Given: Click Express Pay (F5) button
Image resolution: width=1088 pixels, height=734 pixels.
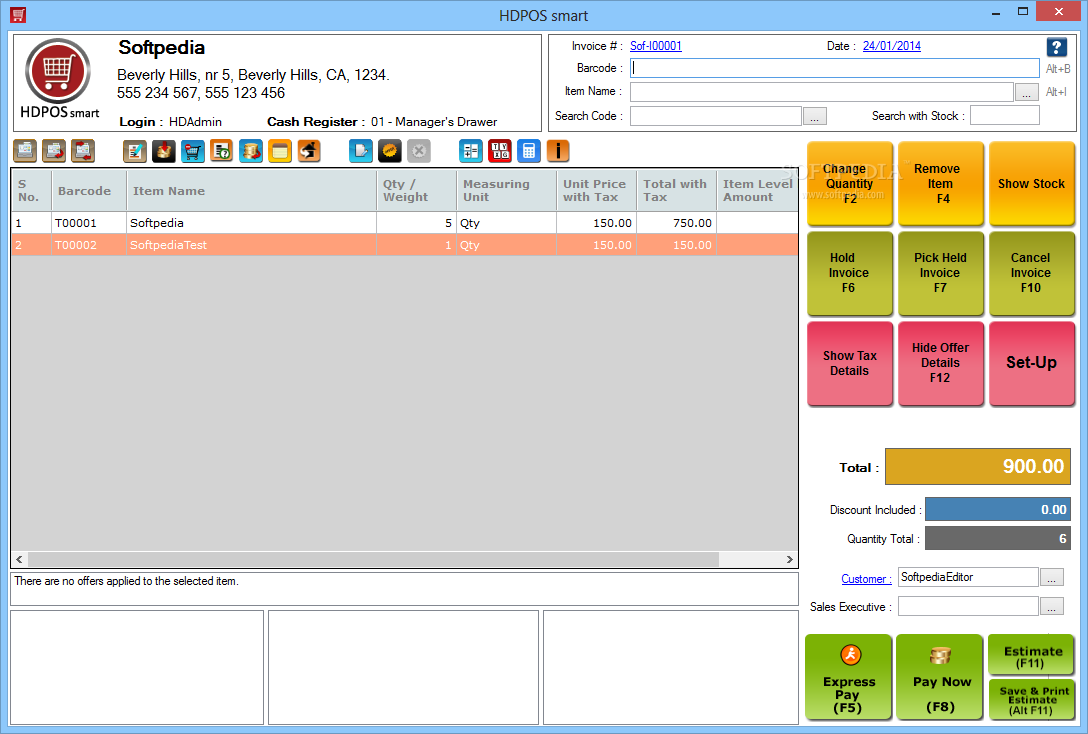Looking at the screenshot, I should coord(849,677).
